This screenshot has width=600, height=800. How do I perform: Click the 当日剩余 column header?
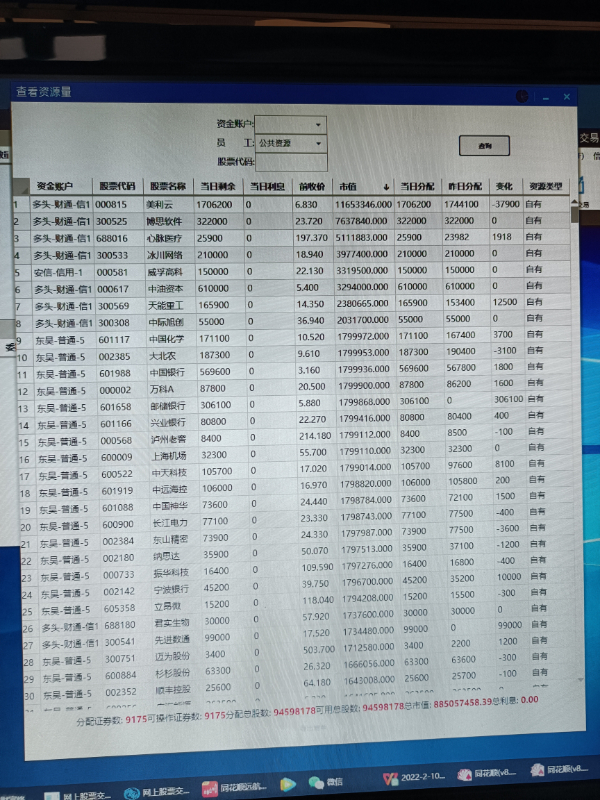(218, 186)
